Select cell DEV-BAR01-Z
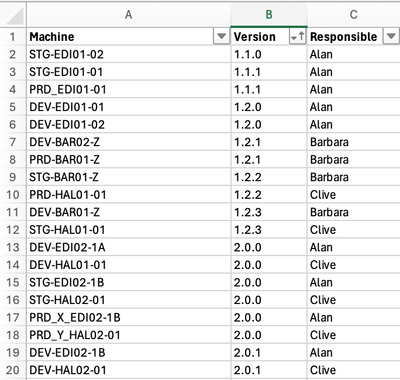Image resolution: width=400 pixels, height=380 pixels. (129, 212)
